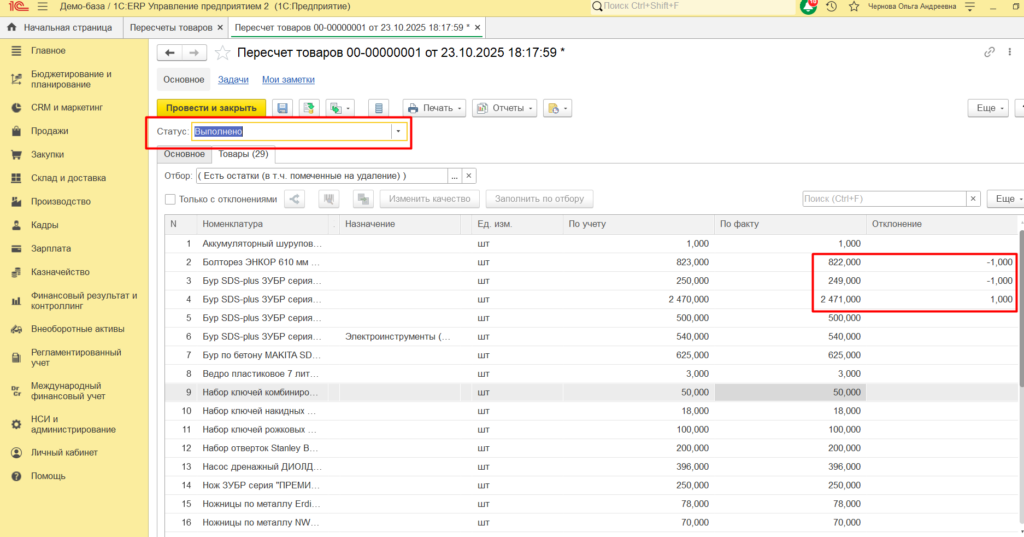
Task: Click the split-row icon next to the checkbox
Action: pos(295,199)
